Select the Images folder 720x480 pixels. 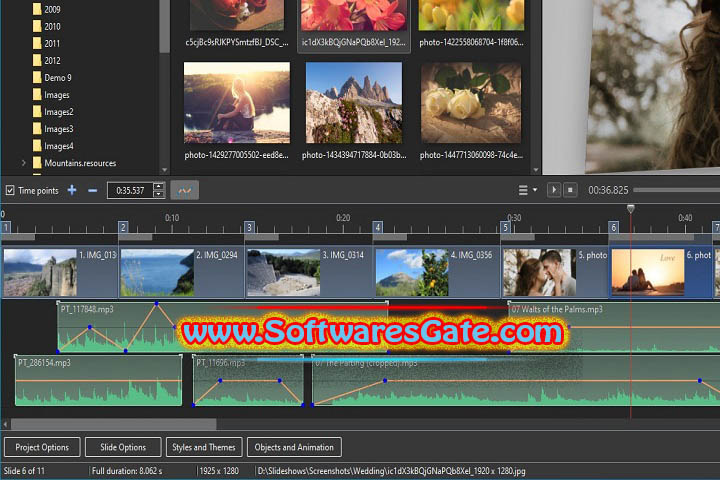pos(51,95)
